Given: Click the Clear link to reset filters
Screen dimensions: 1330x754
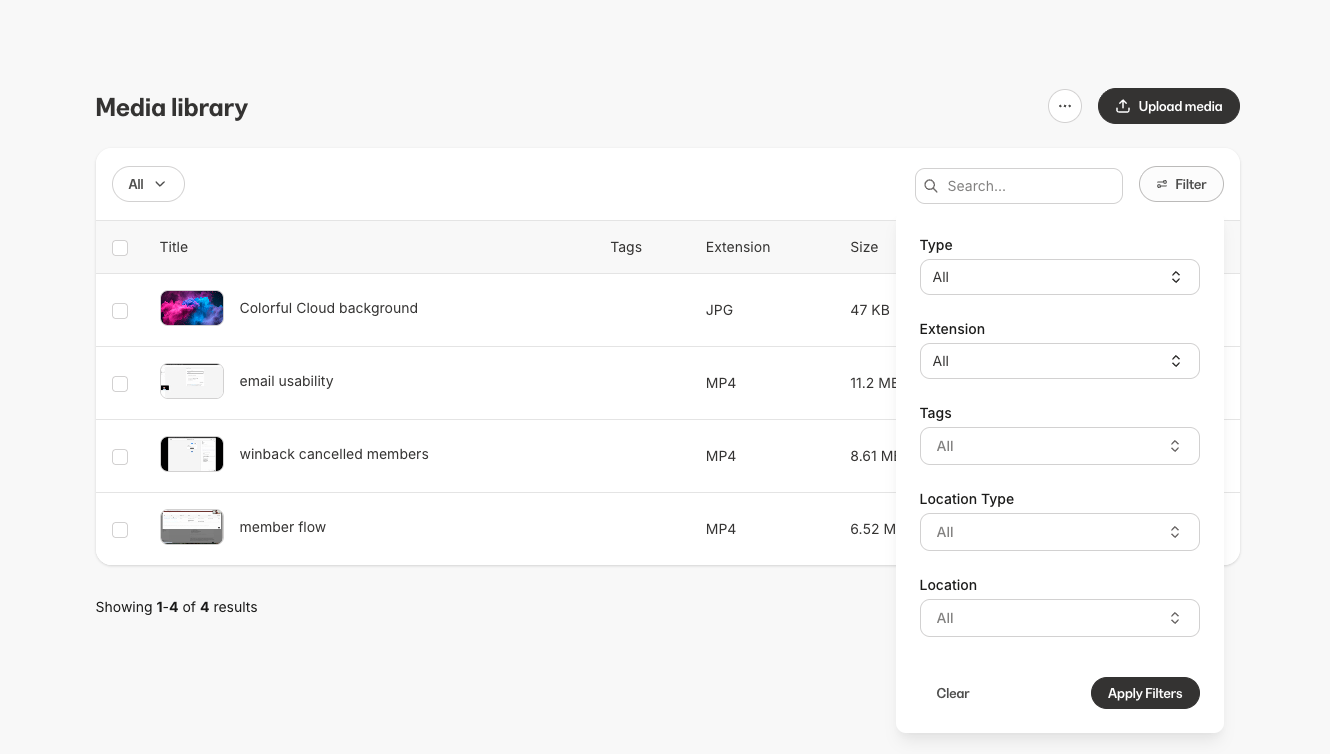Looking at the screenshot, I should pyautogui.click(x=952, y=693).
